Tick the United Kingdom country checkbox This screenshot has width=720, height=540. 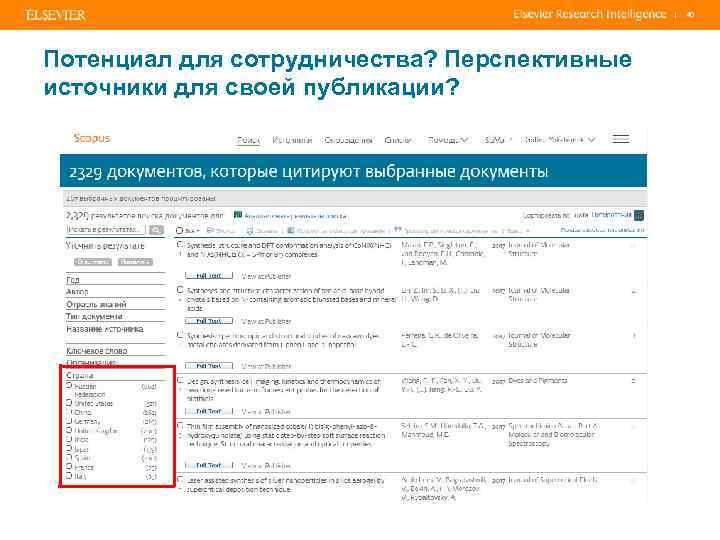tap(69, 430)
